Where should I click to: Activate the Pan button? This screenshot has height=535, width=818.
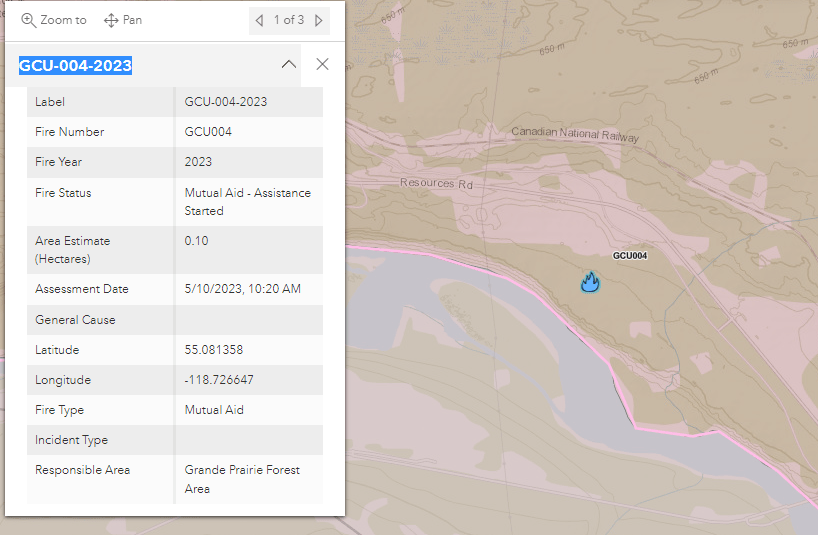(123, 20)
